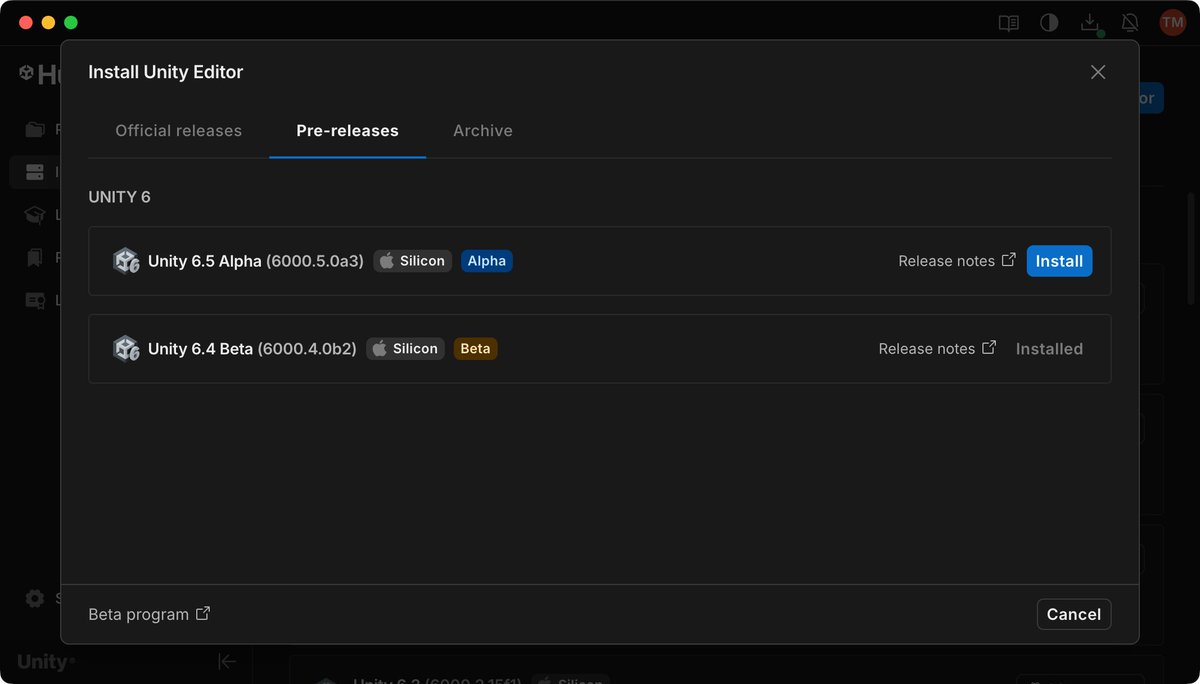Open release notes for Unity 6.5 Alpha
Viewport: 1200px width, 684px height.
[x=957, y=261]
